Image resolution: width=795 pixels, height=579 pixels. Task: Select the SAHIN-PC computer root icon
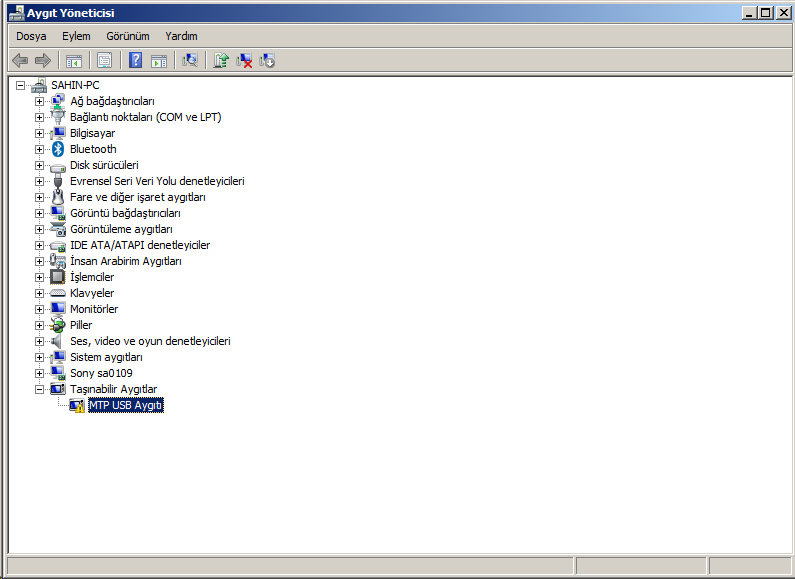[x=39, y=85]
